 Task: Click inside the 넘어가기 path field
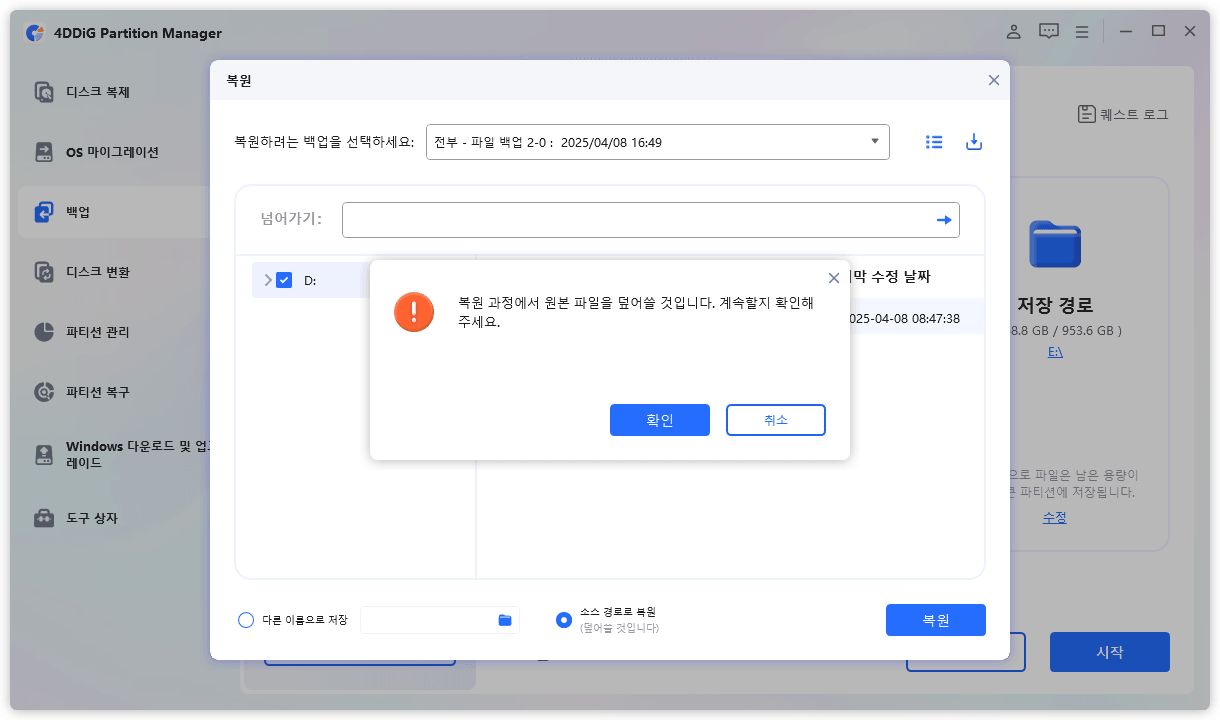[x=640, y=219]
